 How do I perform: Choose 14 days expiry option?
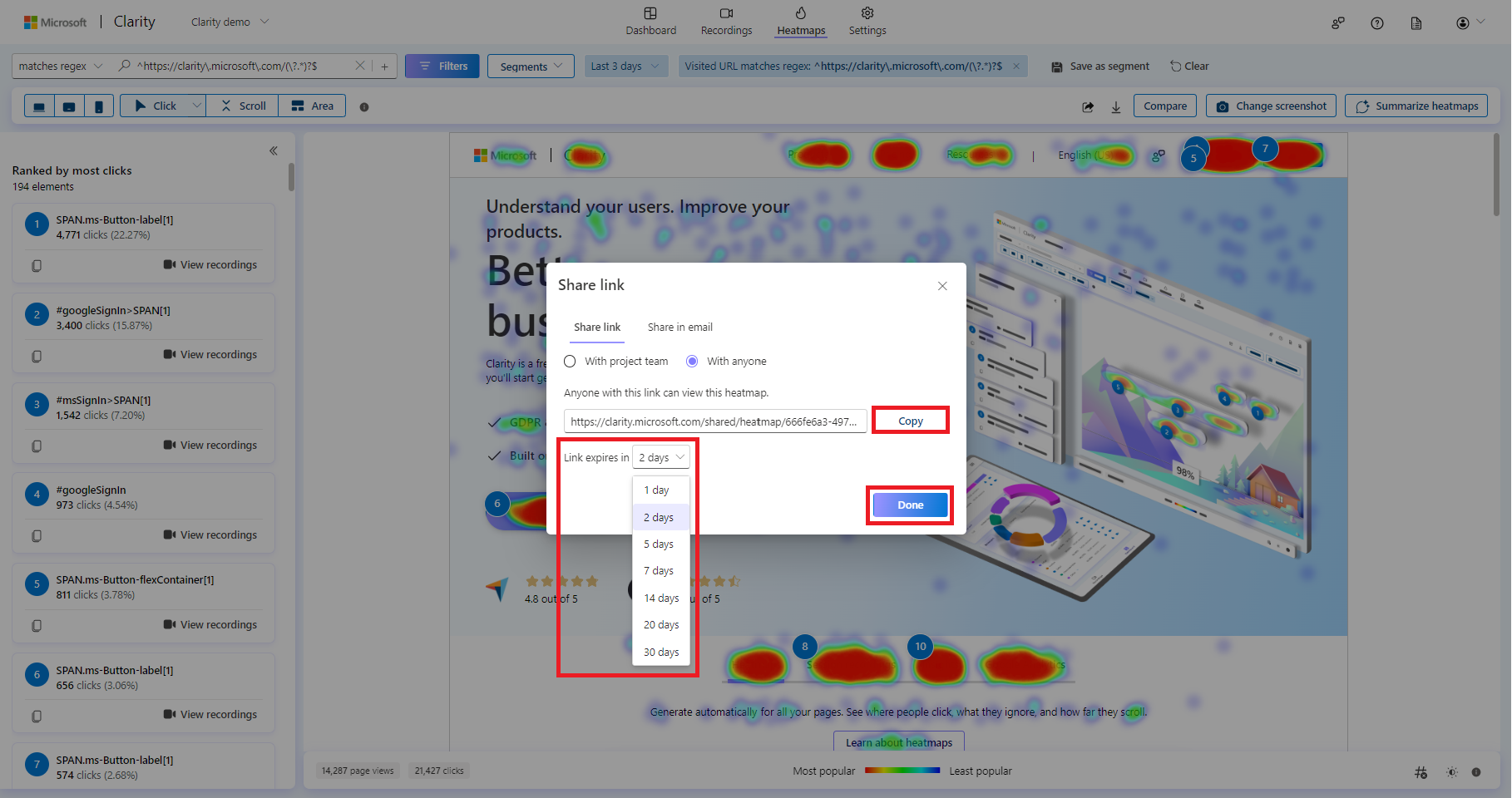point(661,598)
